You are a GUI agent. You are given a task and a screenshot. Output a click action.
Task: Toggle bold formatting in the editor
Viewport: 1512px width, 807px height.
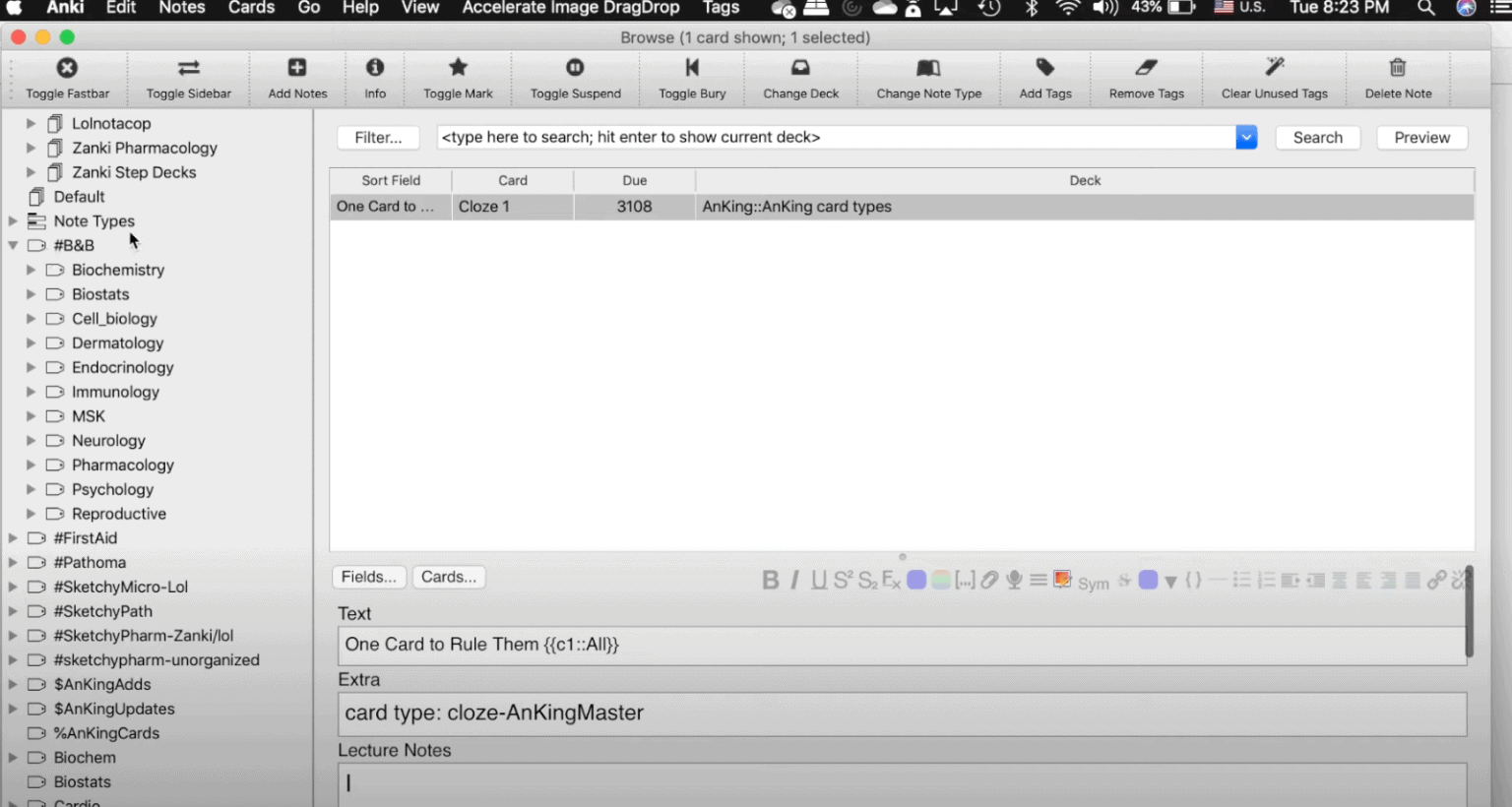(771, 580)
